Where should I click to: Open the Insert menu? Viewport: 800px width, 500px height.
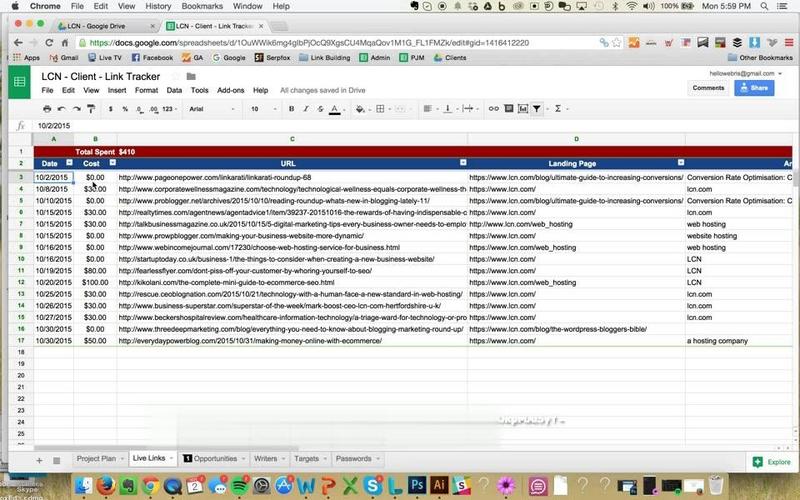(x=117, y=90)
